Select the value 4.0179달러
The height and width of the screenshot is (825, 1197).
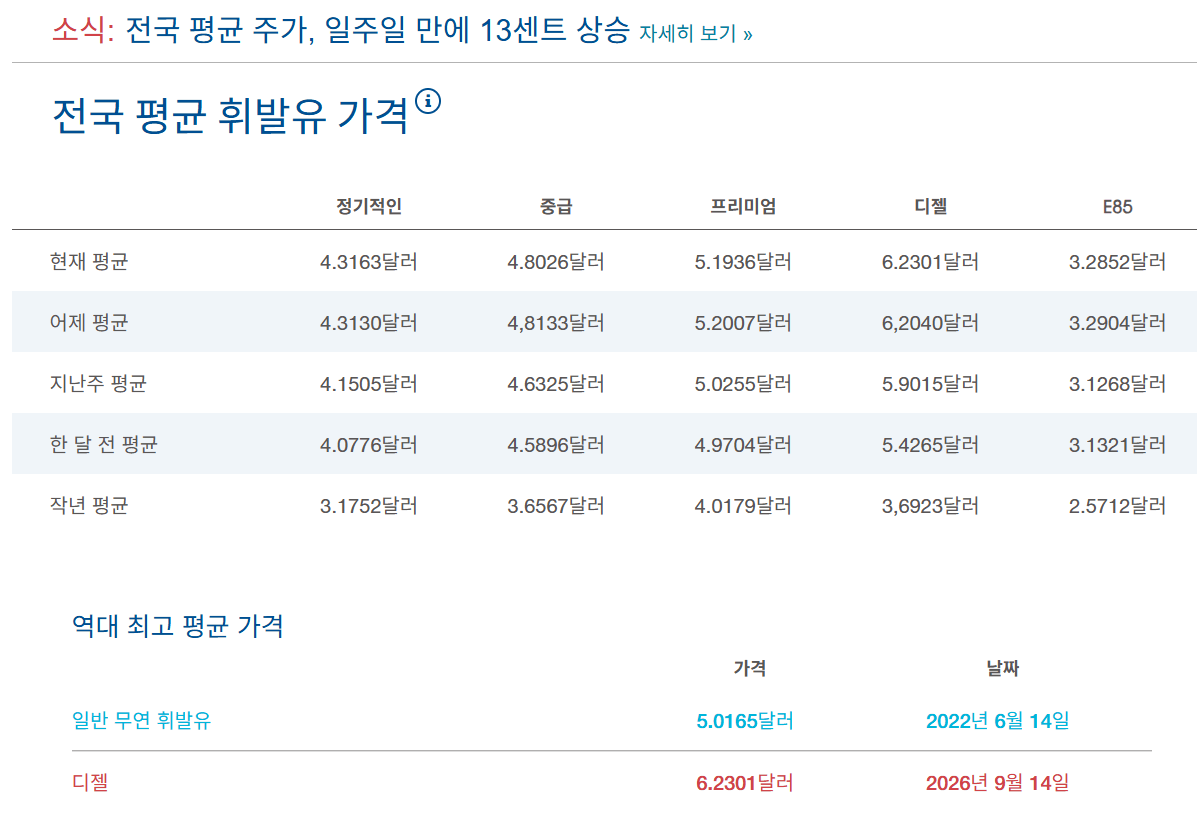point(743,505)
